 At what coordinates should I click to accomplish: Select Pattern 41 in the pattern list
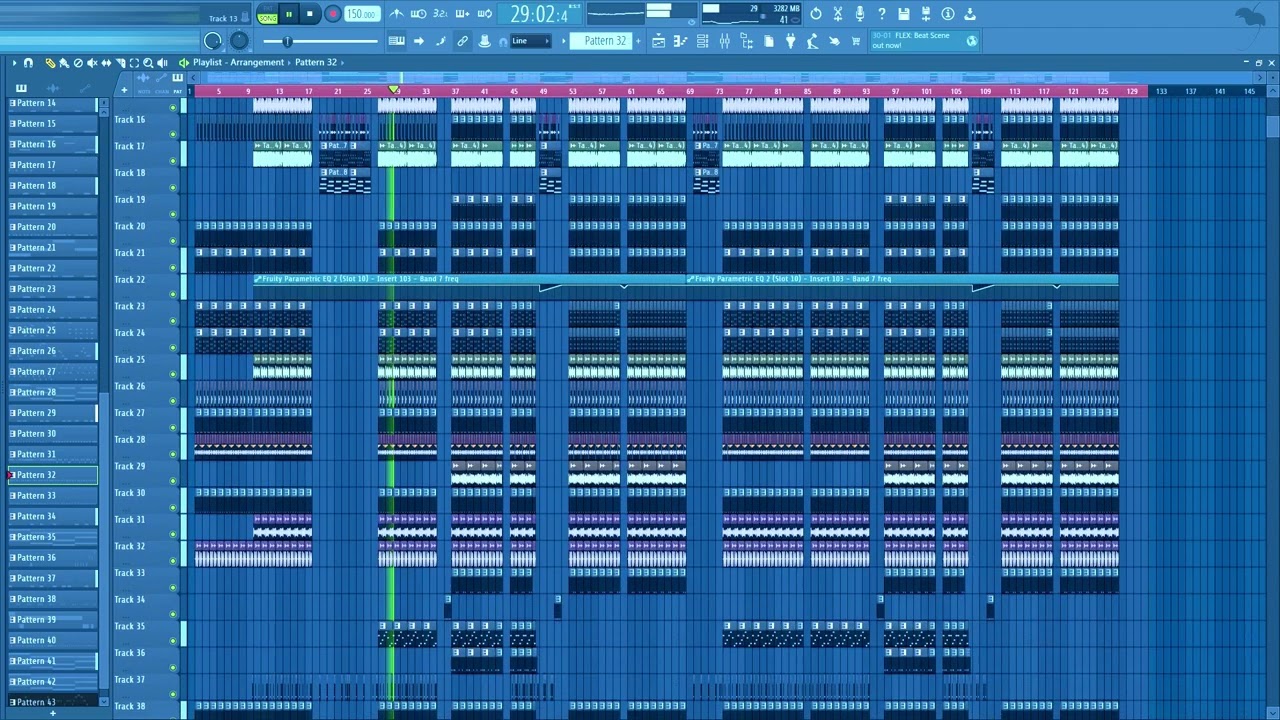52,661
